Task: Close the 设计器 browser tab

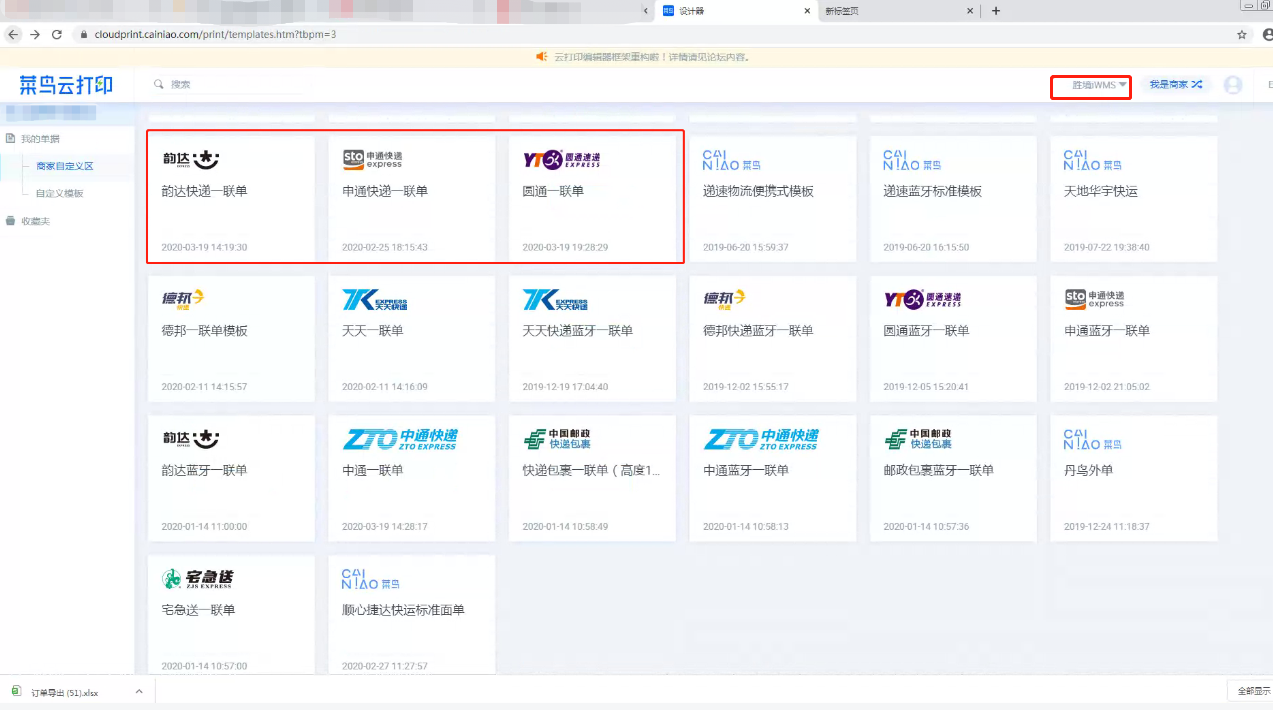Action: point(807,11)
